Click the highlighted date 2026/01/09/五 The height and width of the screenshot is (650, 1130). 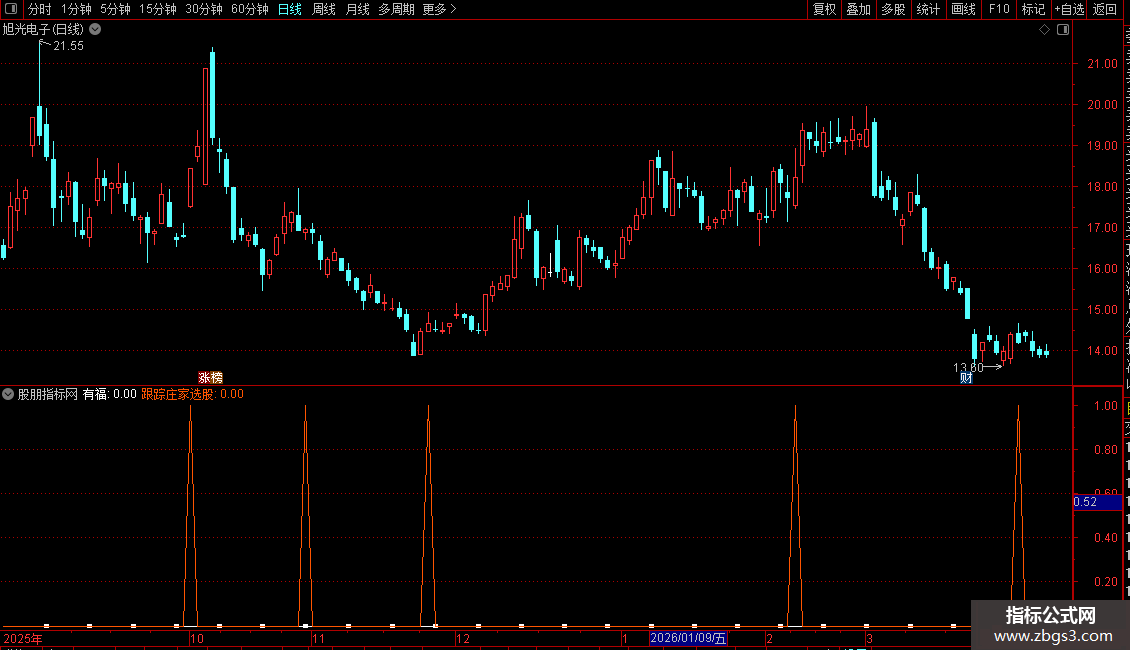(688, 638)
